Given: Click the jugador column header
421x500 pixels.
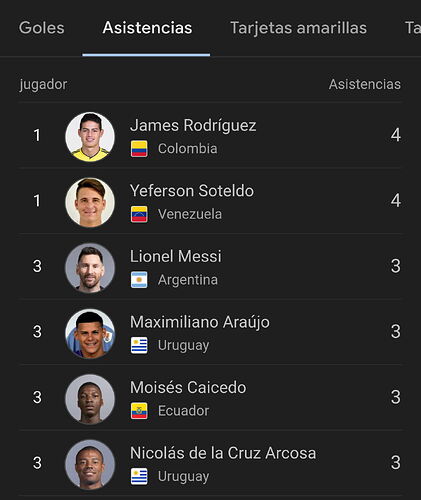Looking at the screenshot, I should [x=43, y=85].
